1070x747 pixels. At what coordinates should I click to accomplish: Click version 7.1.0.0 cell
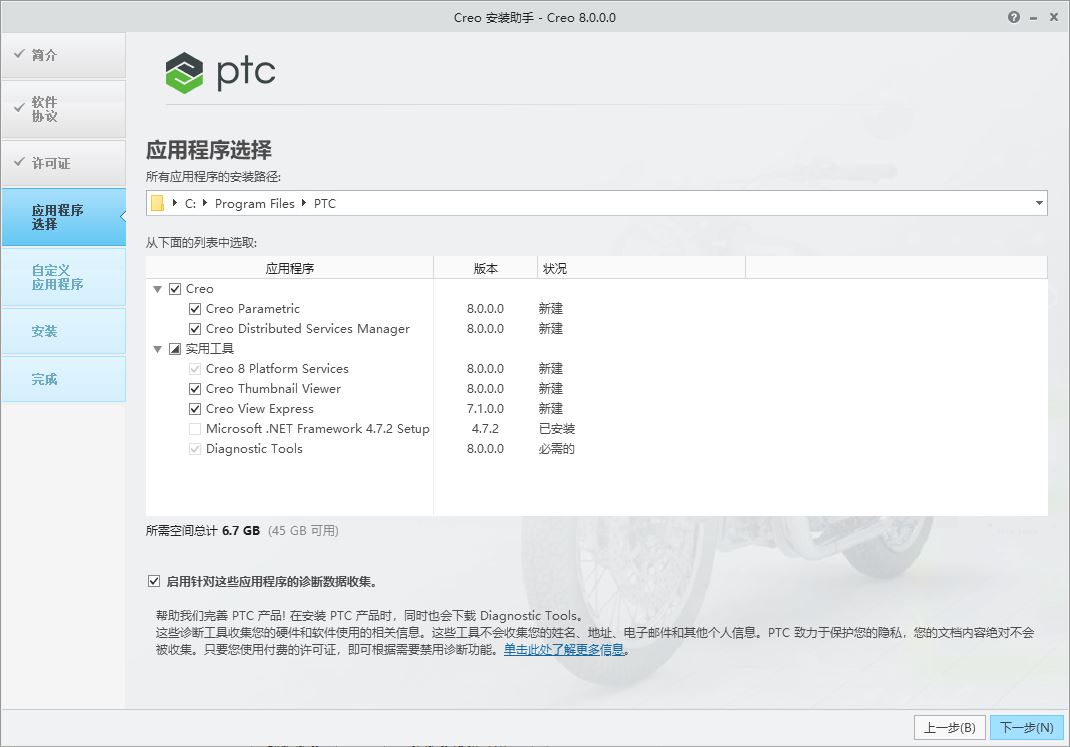[485, 409]
